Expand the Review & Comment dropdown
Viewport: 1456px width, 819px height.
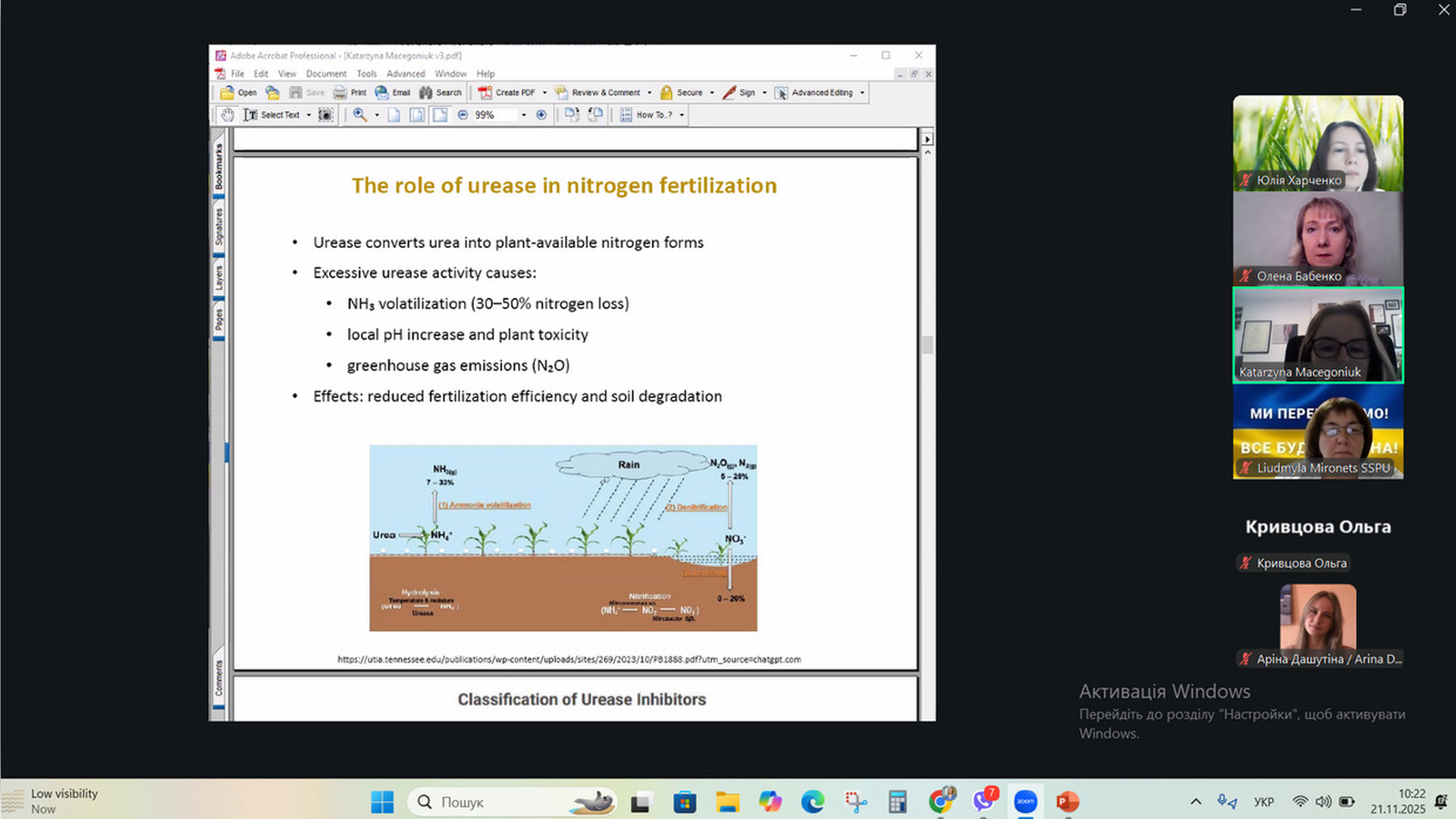pyautogui.click(x=649, y=93)
